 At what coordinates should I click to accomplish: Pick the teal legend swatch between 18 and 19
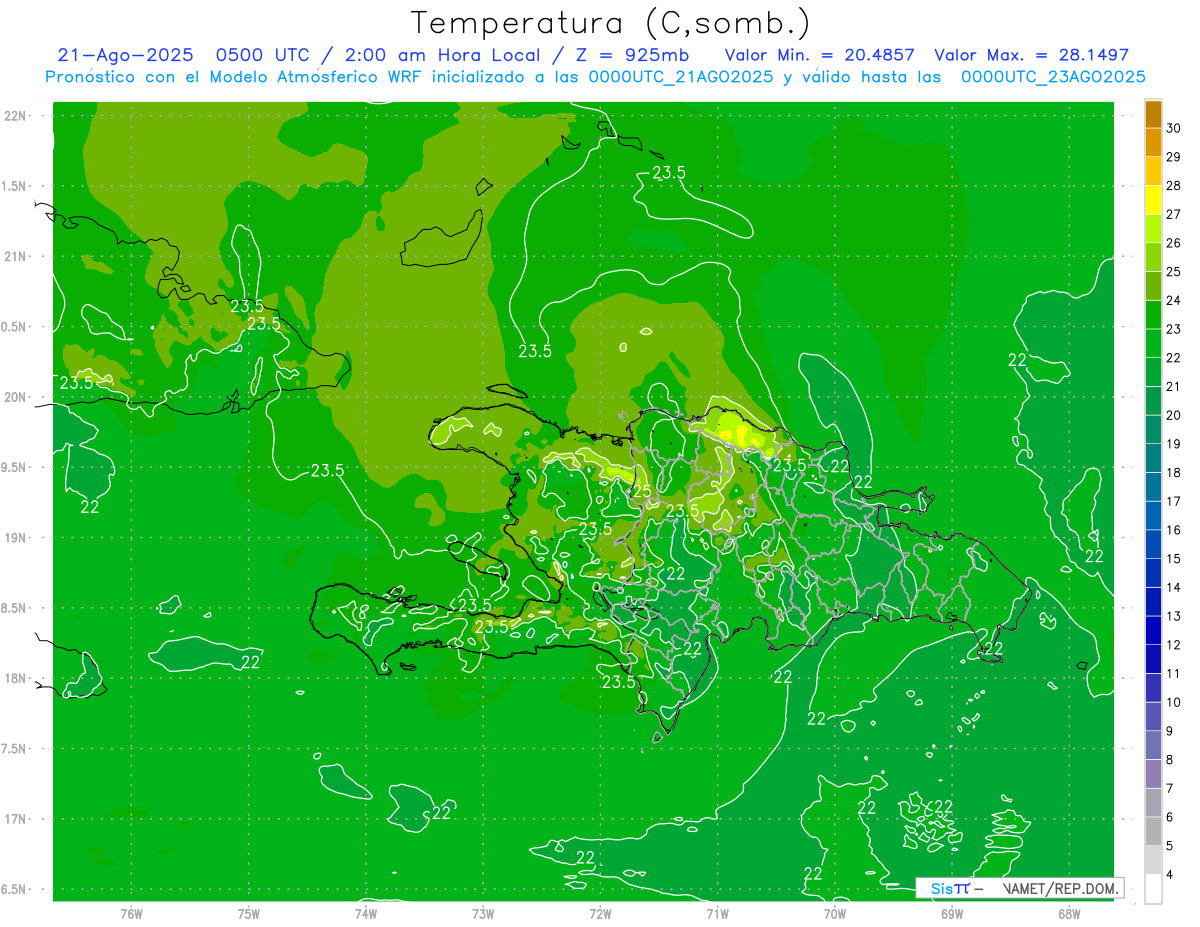[x=1153, y=458]
